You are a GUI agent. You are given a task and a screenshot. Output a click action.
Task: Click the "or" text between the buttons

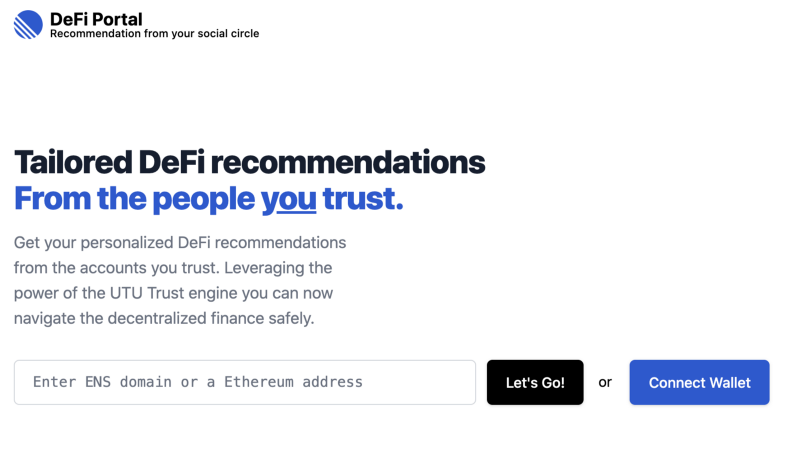click(605, 382)
